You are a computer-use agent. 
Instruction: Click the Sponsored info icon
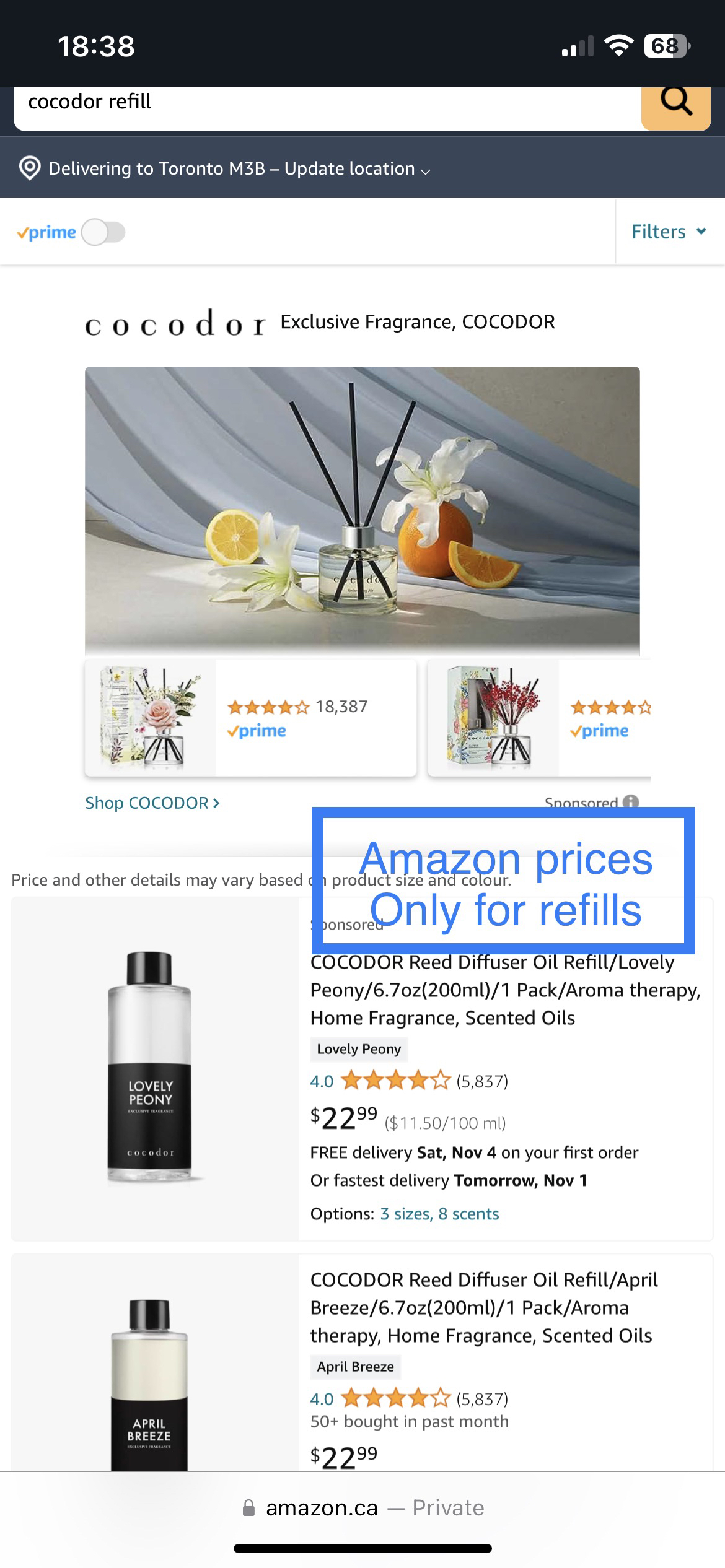[x=630, y=801]
